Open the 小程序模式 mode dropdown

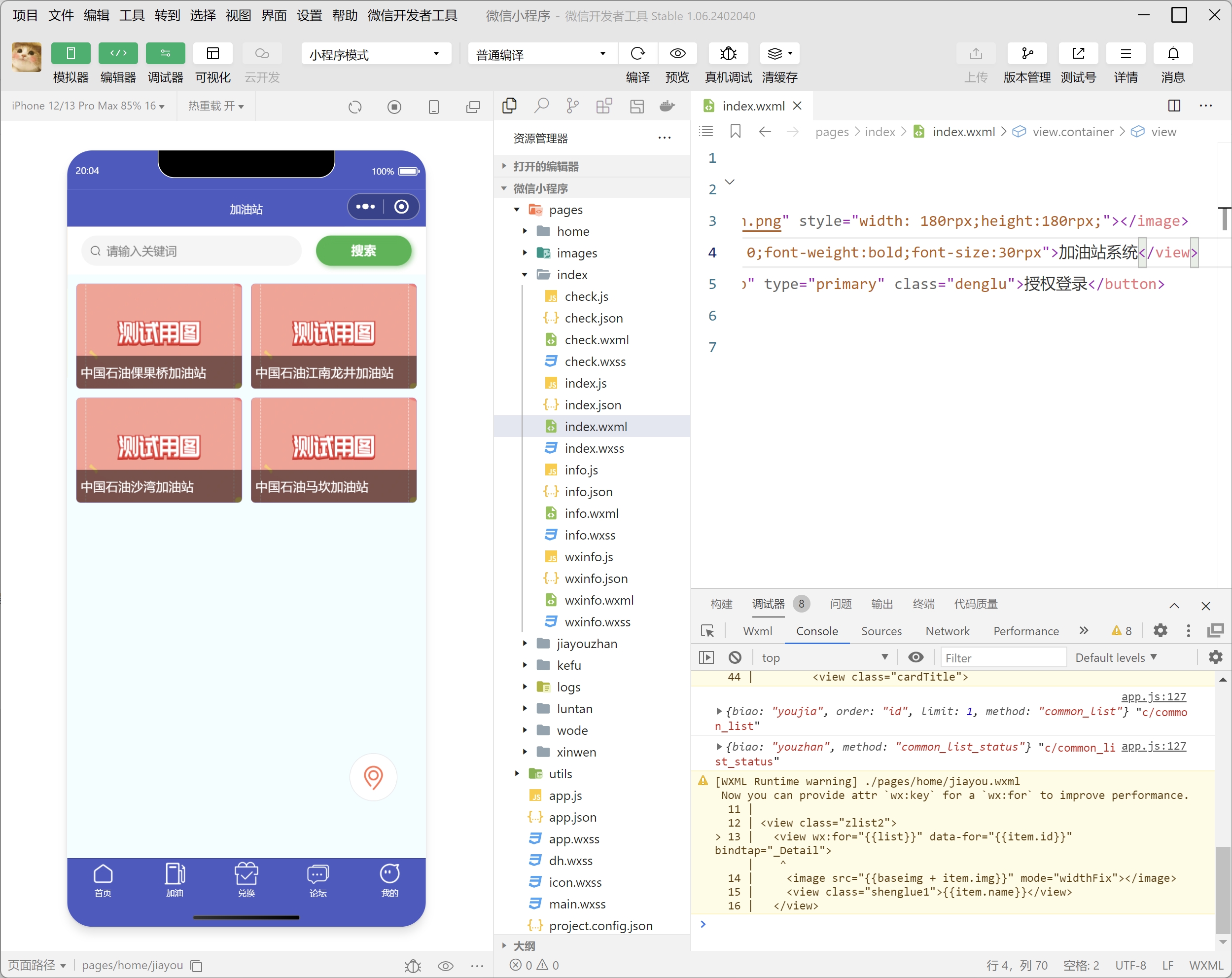pyautogui.click(x=376, y=54)
